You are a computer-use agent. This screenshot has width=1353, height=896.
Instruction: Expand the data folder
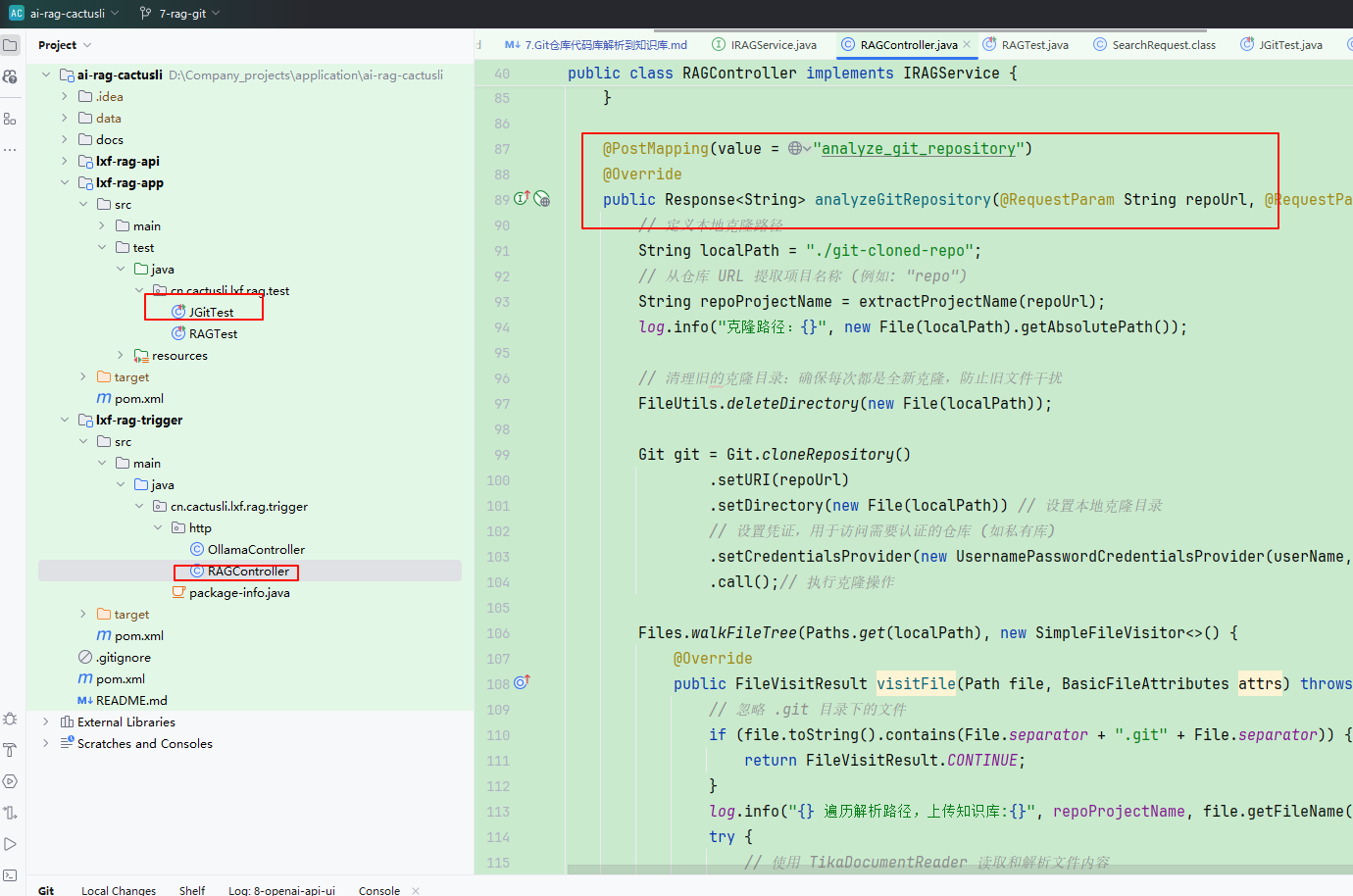(65, 118)
